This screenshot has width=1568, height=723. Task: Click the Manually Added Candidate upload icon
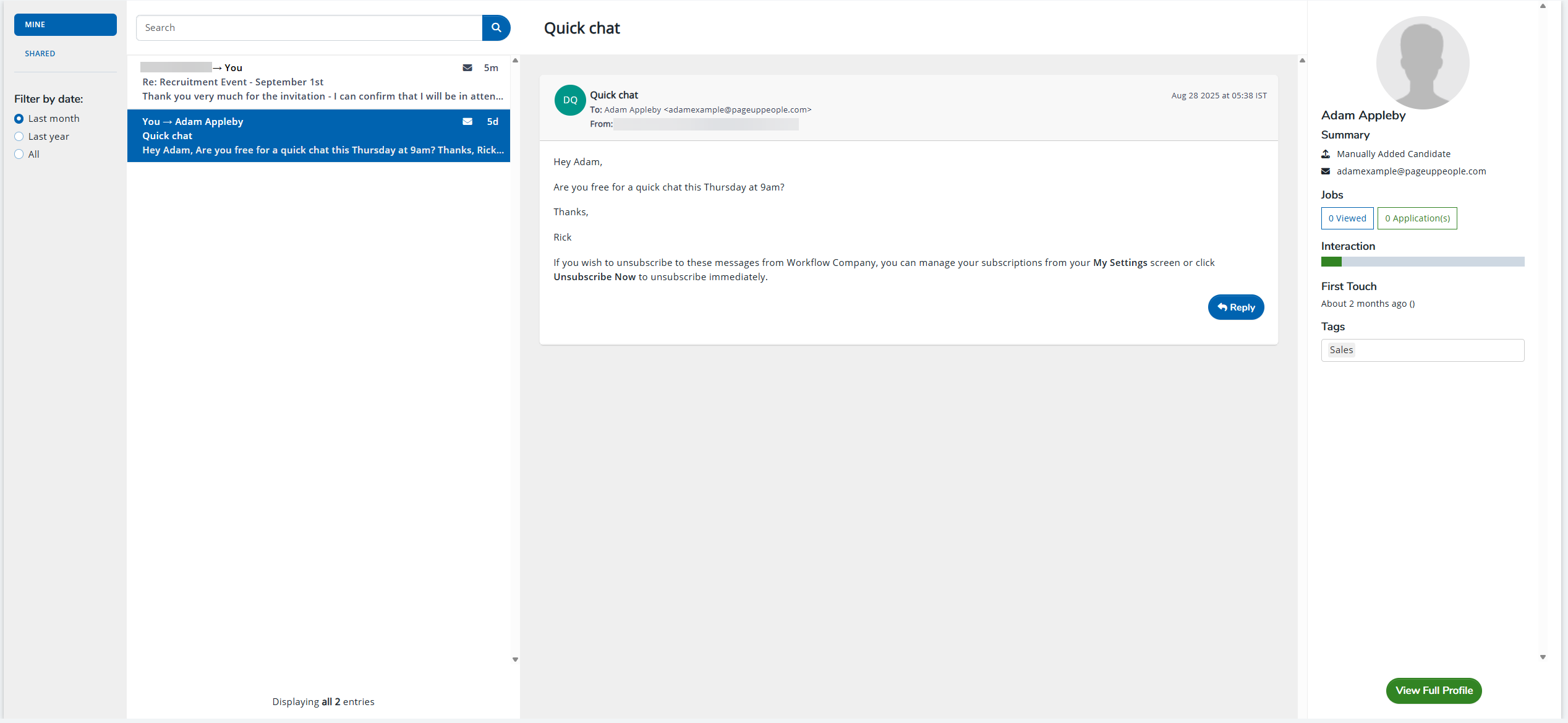click(1326, 154)
